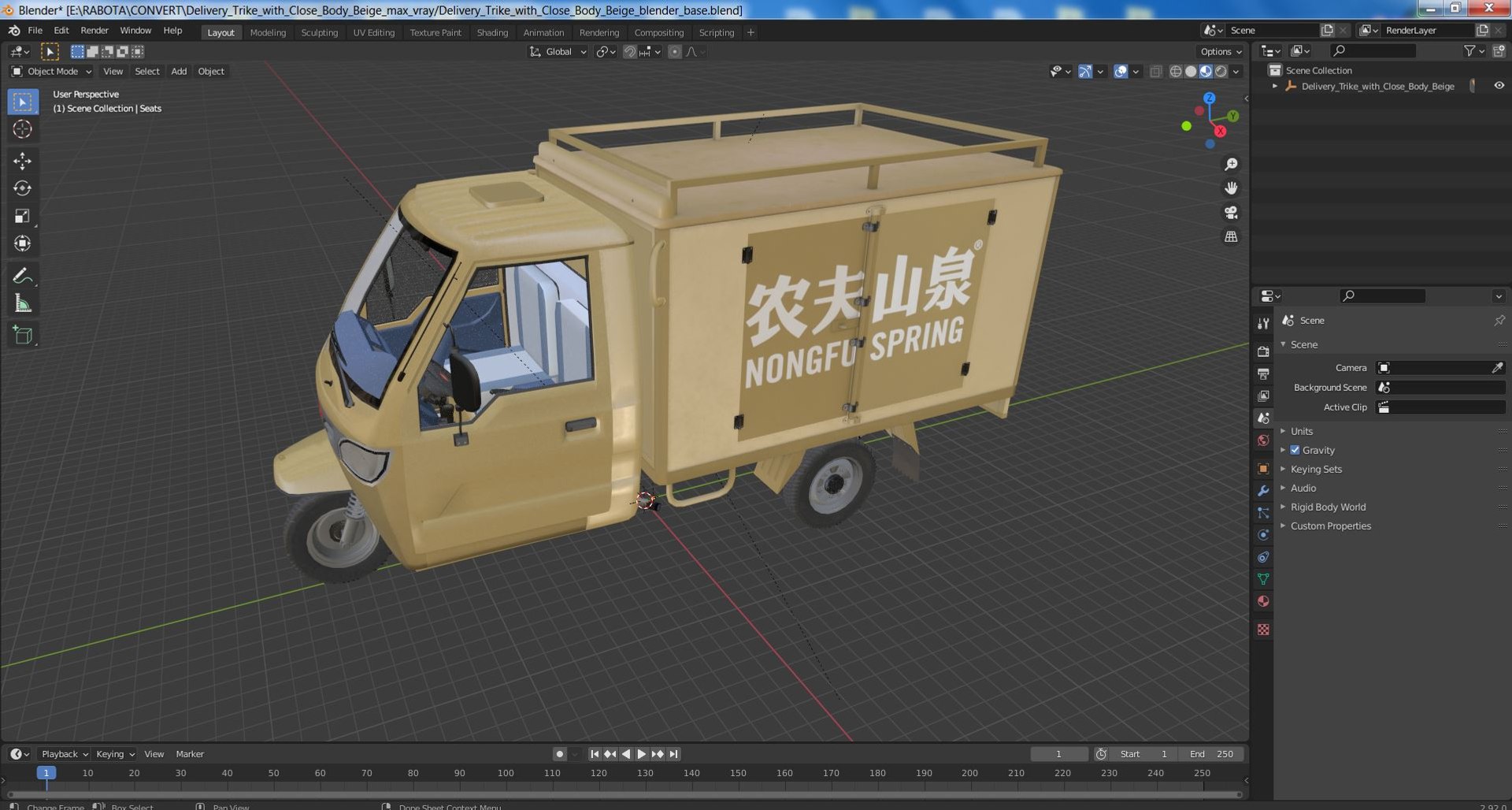The height and width of the screenshot is (810, 1512).
Task: Select the Rotate tool
Action: click(x=22, y=188)
